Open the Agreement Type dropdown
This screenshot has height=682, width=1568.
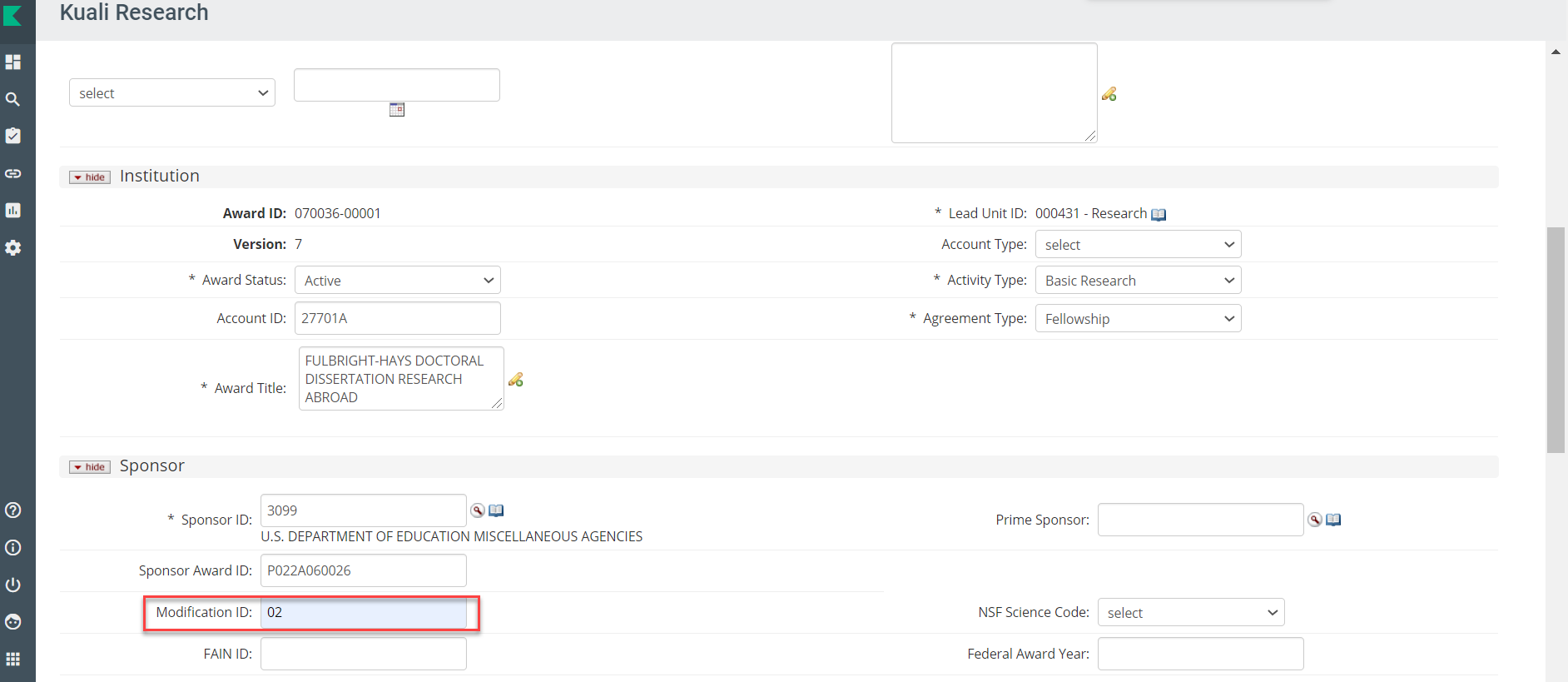(1138, 318)
